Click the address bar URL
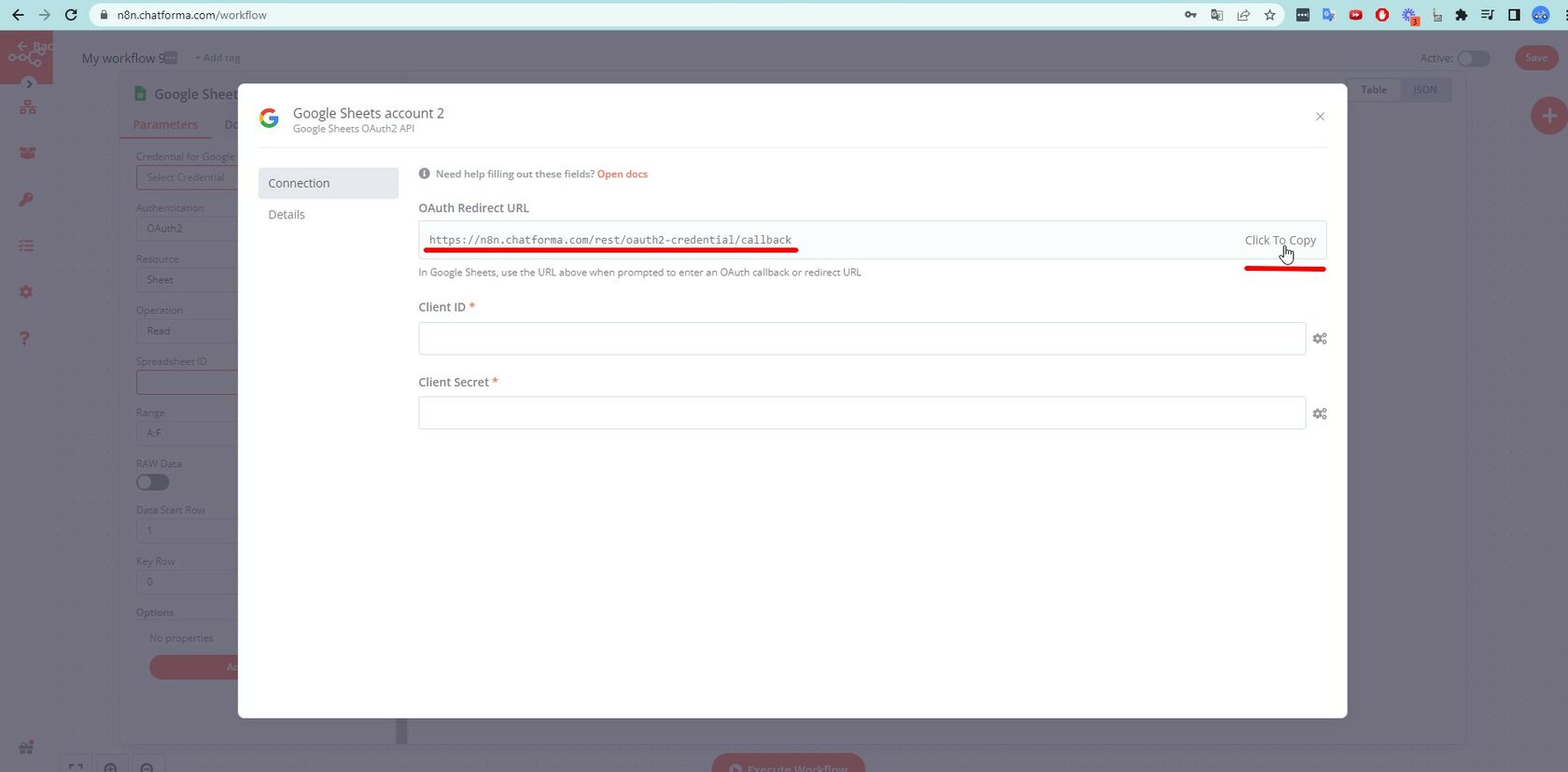The height and width of the screenshot is (772, 1568). (192, 15)
